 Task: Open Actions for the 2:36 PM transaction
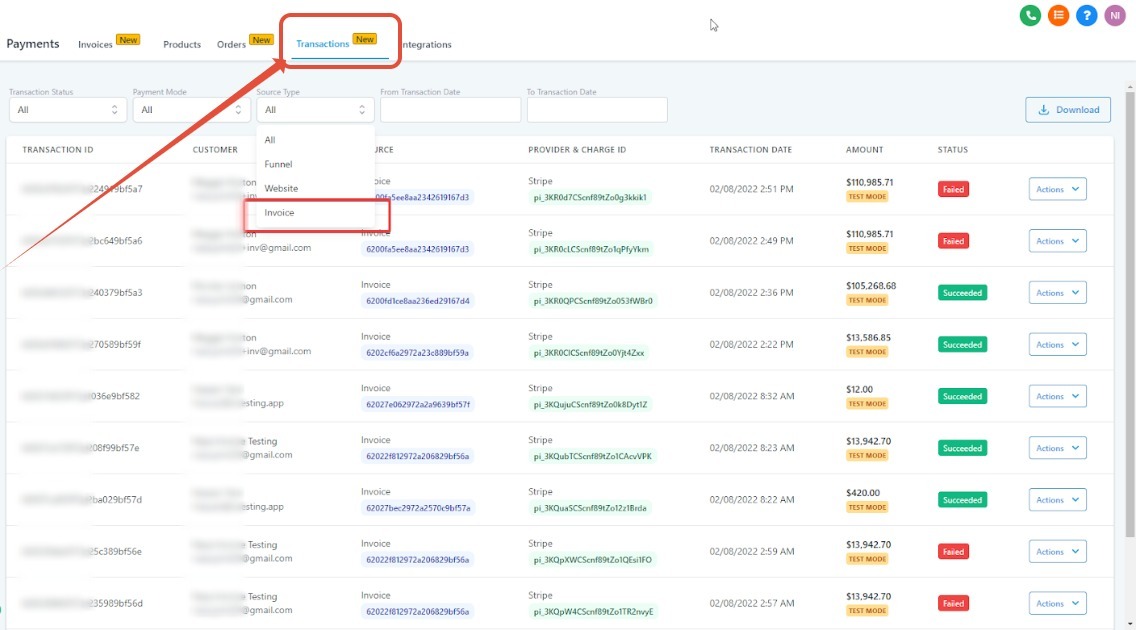click(x=1057, y=293)
